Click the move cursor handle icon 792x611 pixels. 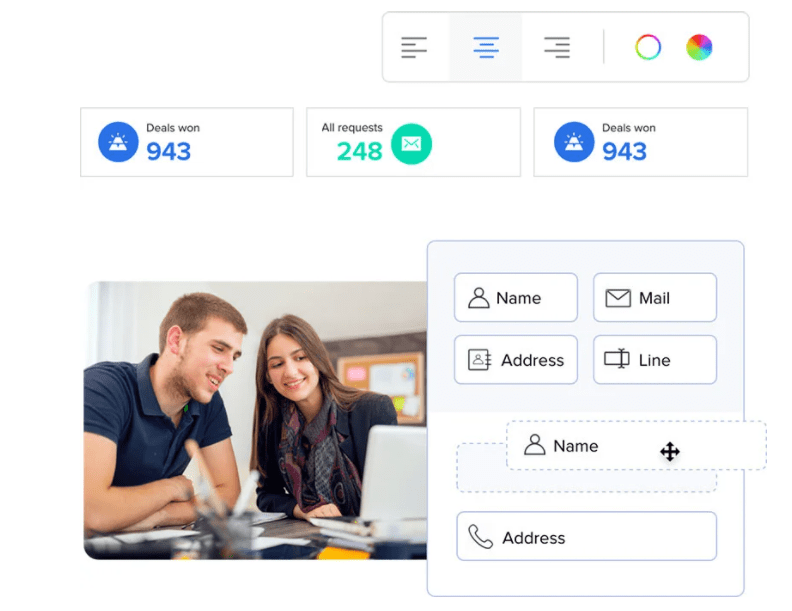click(x=670, y=451)
